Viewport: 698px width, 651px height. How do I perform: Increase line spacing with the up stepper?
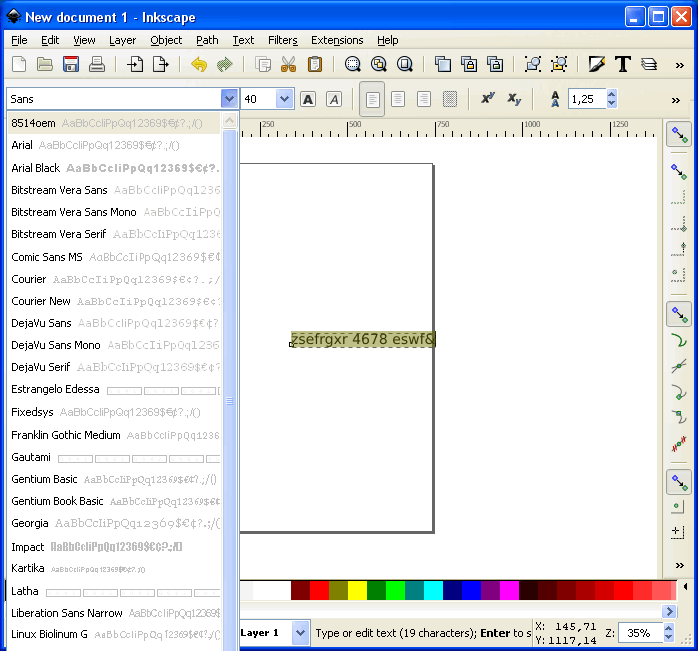pos(612,94)
